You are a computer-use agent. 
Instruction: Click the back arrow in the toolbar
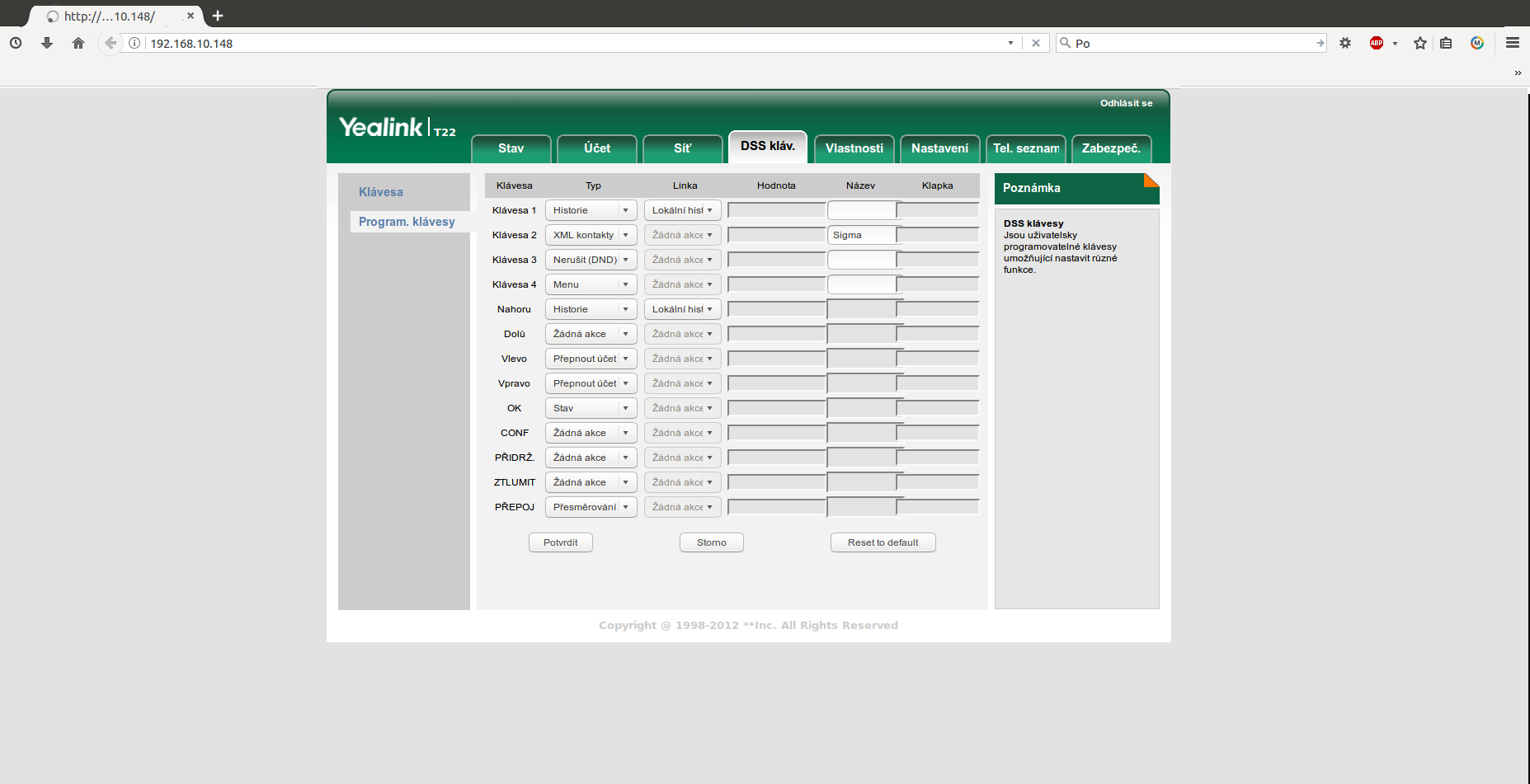click(x=111, y=43)
